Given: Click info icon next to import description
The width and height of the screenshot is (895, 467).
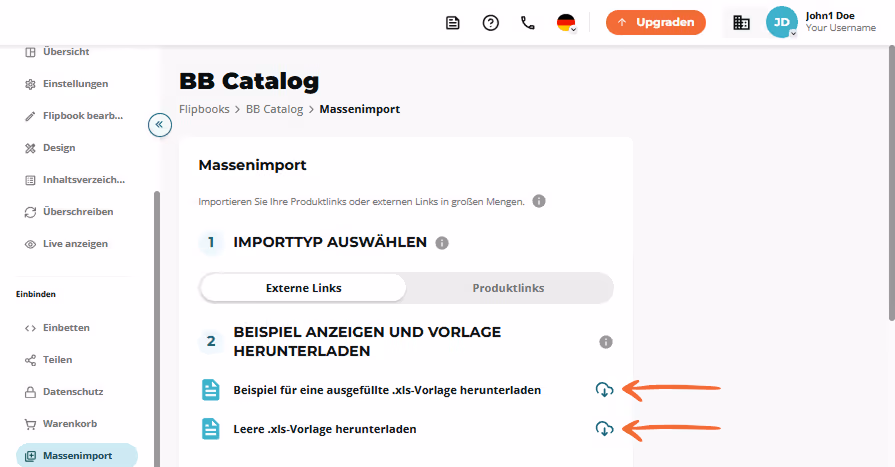Looking at the screenshot, I should (x=539, y=201).
